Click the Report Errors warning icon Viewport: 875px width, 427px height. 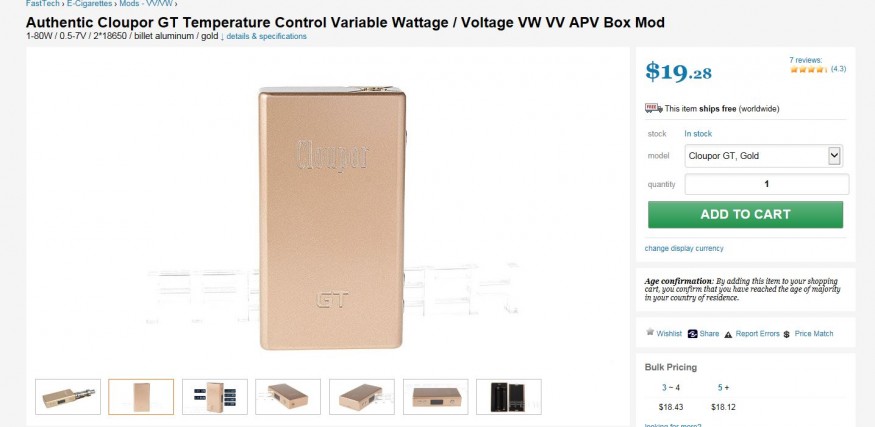point(728,334)
